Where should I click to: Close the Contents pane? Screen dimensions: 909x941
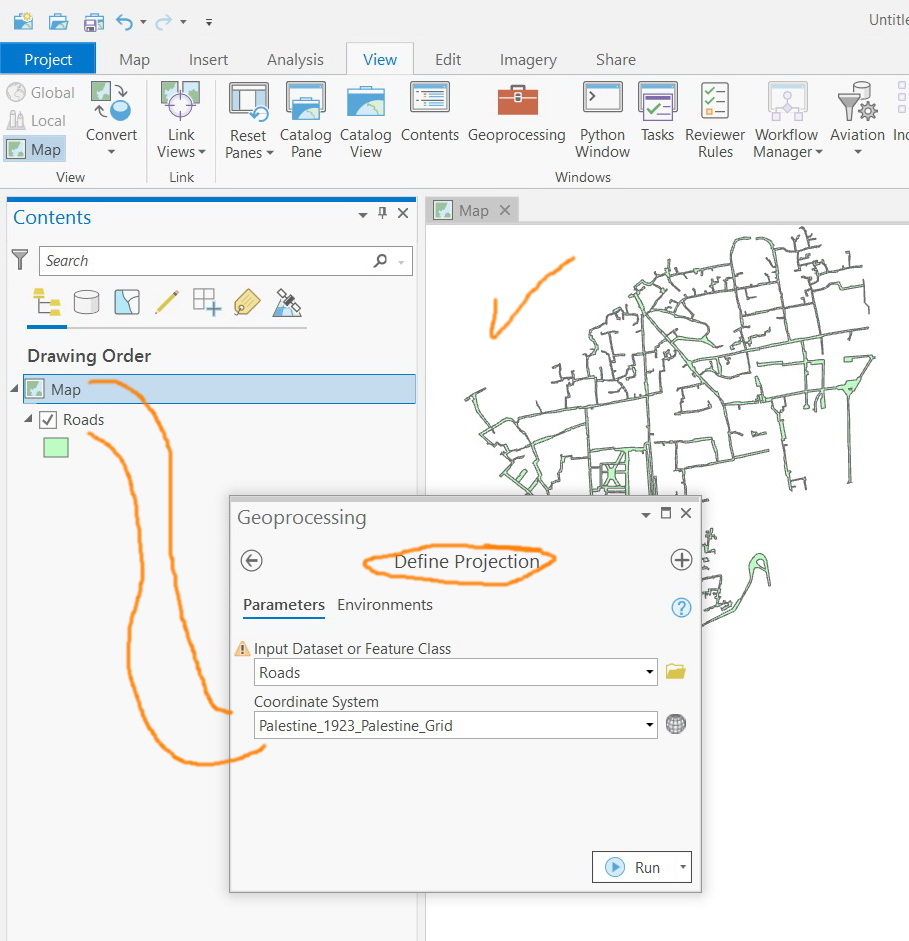[403, 213]
